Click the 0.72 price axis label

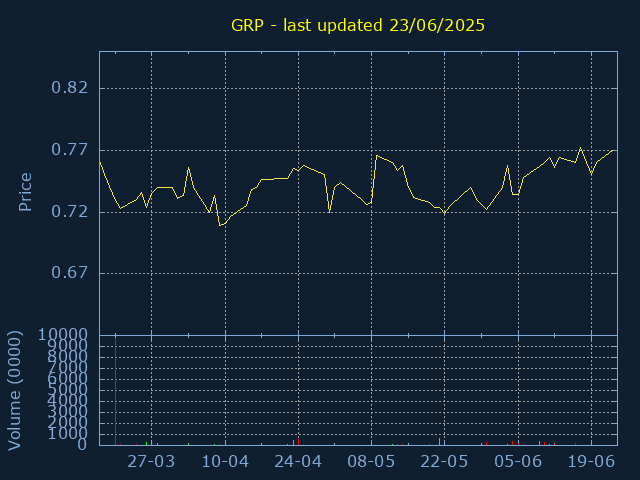pyautogui.click(x=69, y=212)
